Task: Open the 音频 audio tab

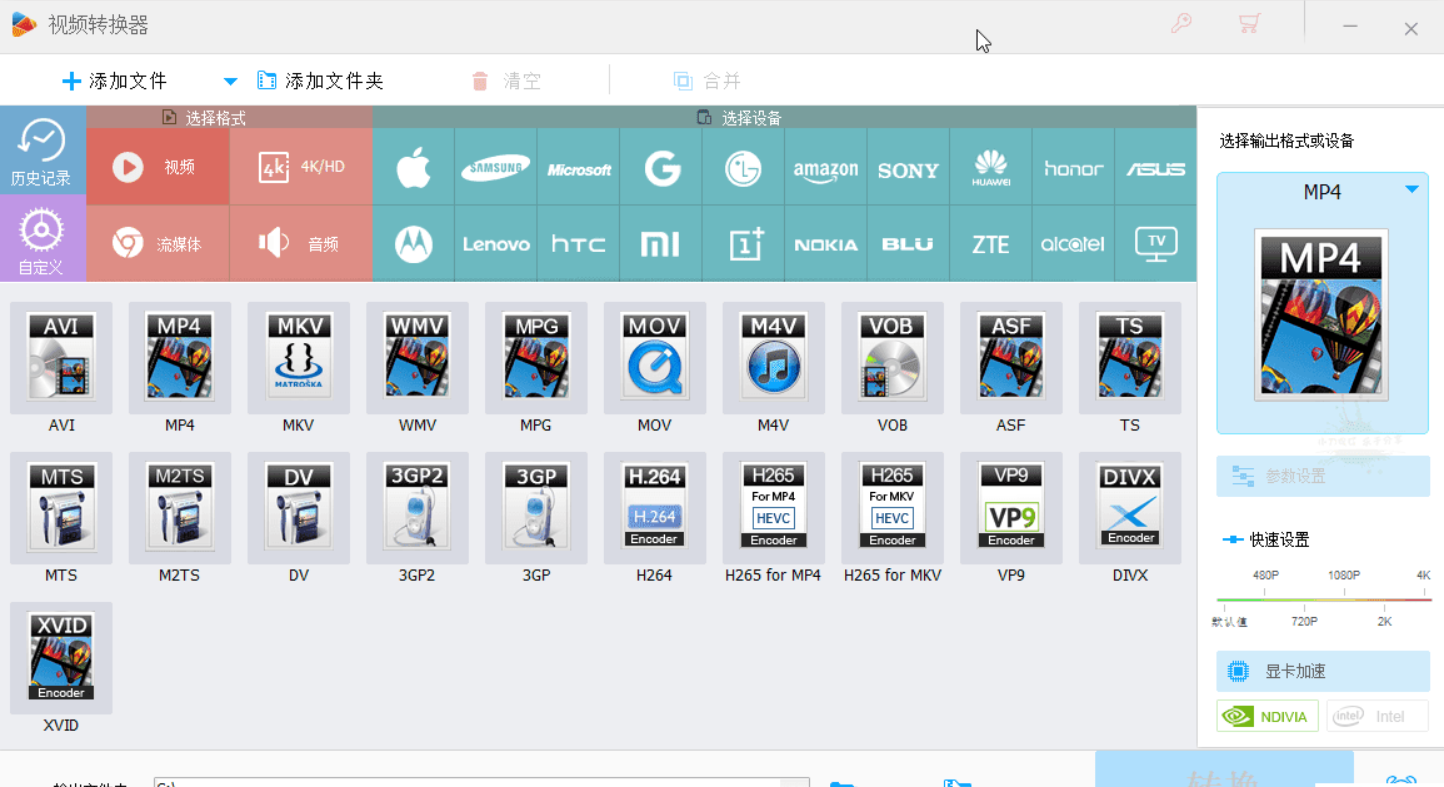Action: coord(301,244)
